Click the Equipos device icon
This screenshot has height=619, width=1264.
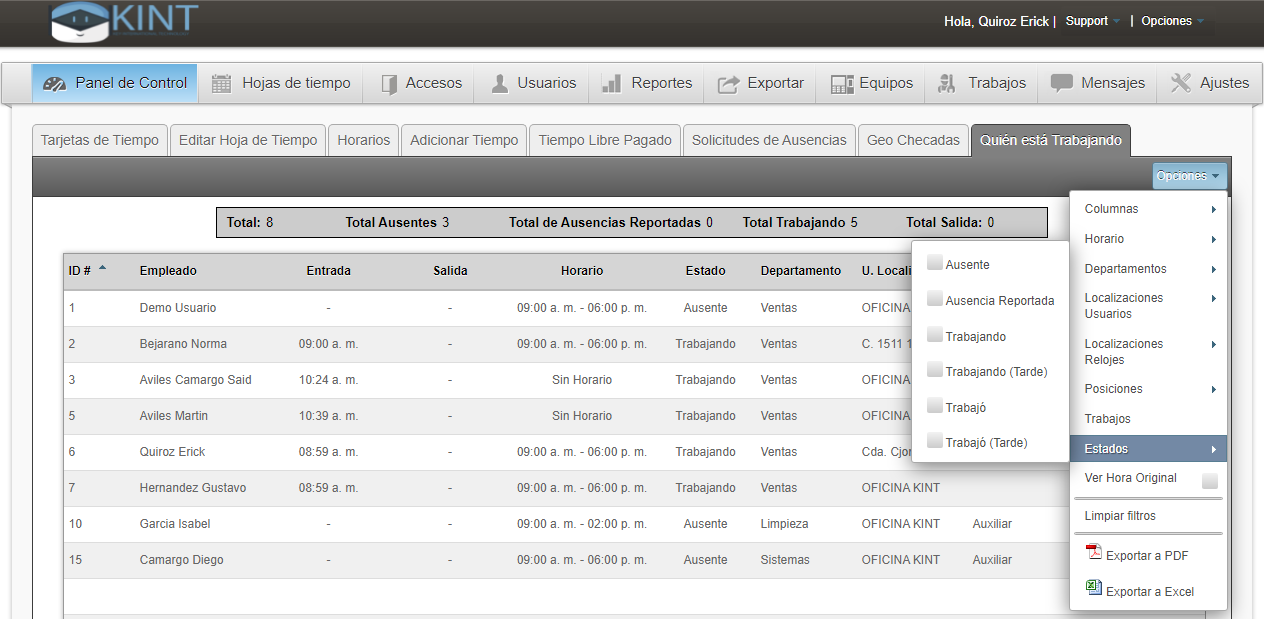point(841,84)
